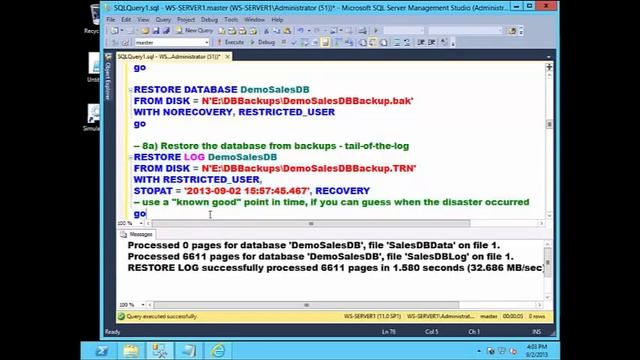
Task: Click the Increase Indent icon
Action: pos(431,42)
